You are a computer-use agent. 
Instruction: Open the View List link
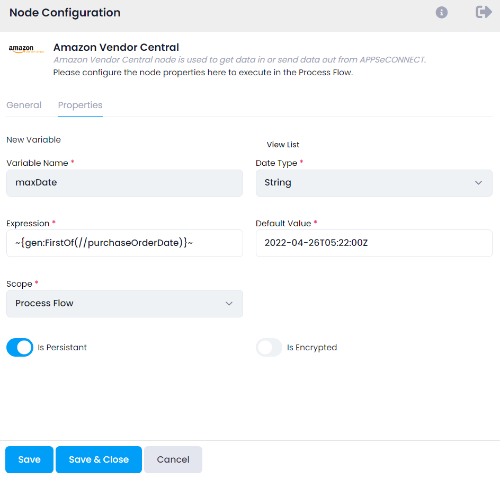pos(283,145)
